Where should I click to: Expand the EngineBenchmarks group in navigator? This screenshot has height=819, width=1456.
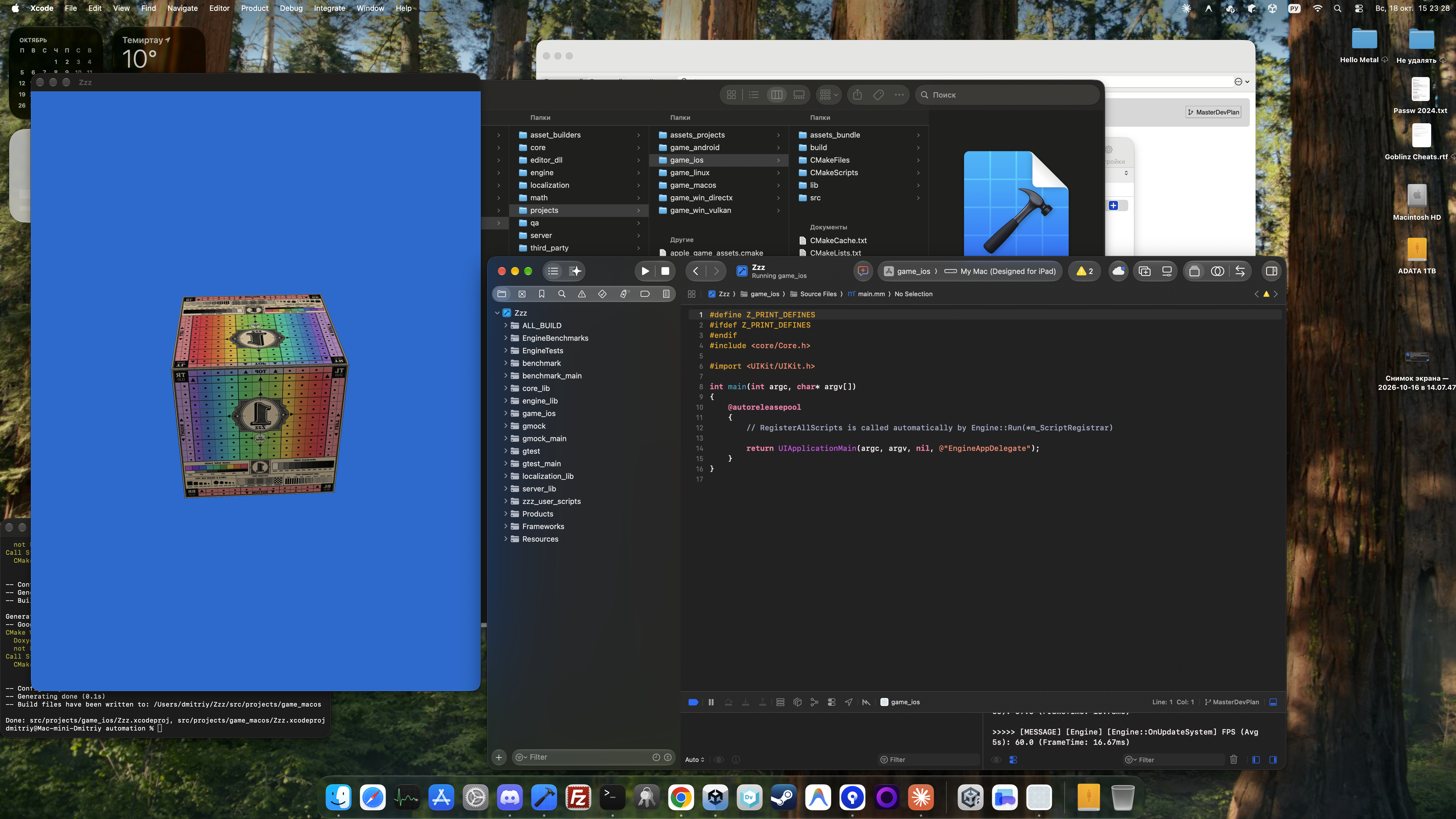[505, 338]
